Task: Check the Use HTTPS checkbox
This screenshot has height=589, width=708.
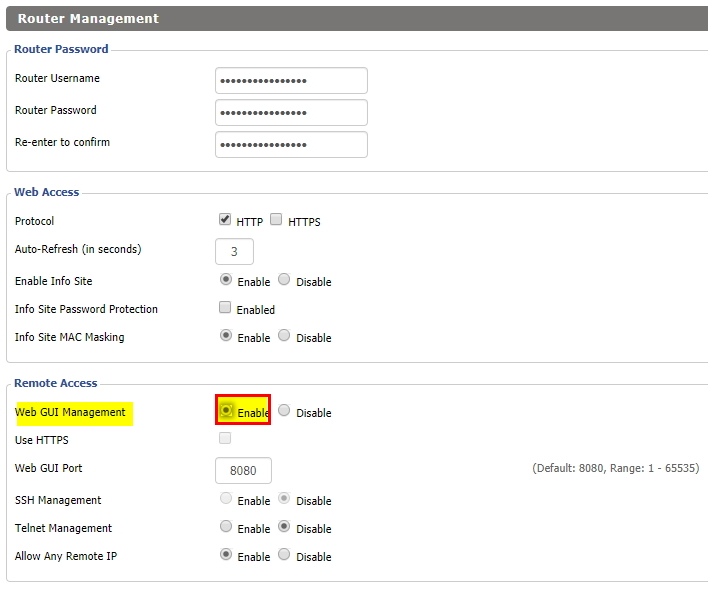Action: pyautogui.click(x=225, y=438)
